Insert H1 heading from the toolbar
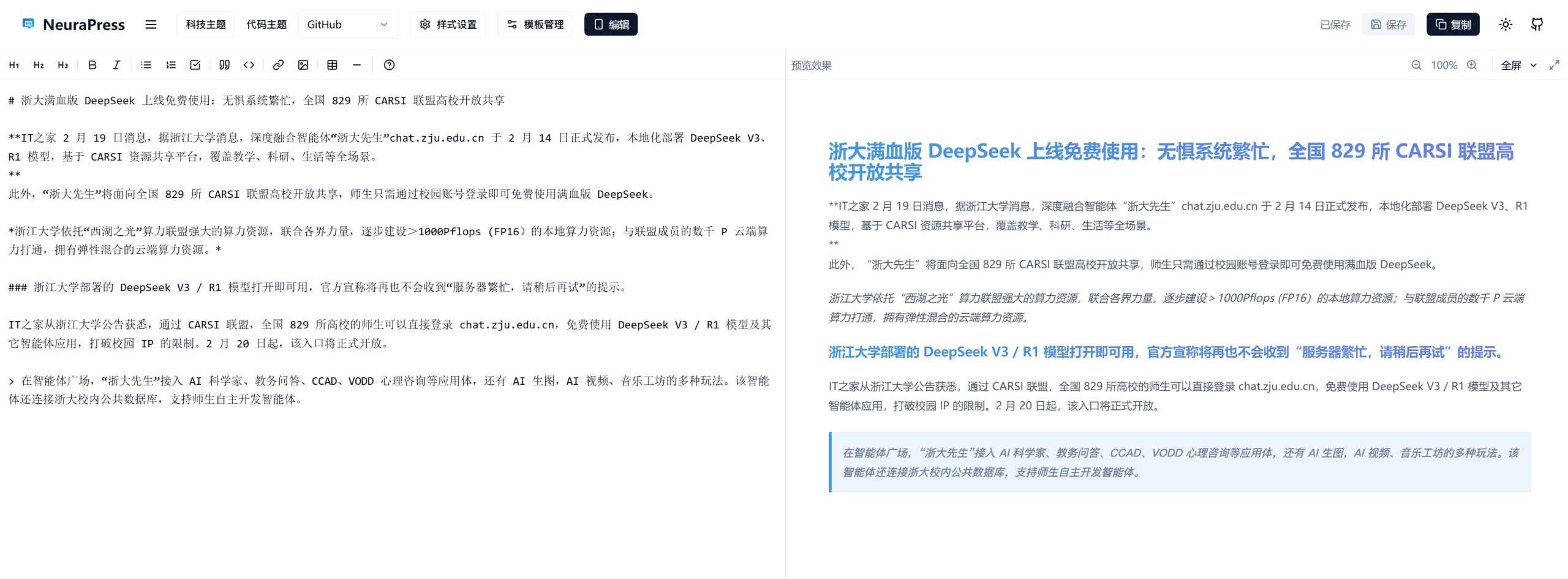 pos(14,65)
